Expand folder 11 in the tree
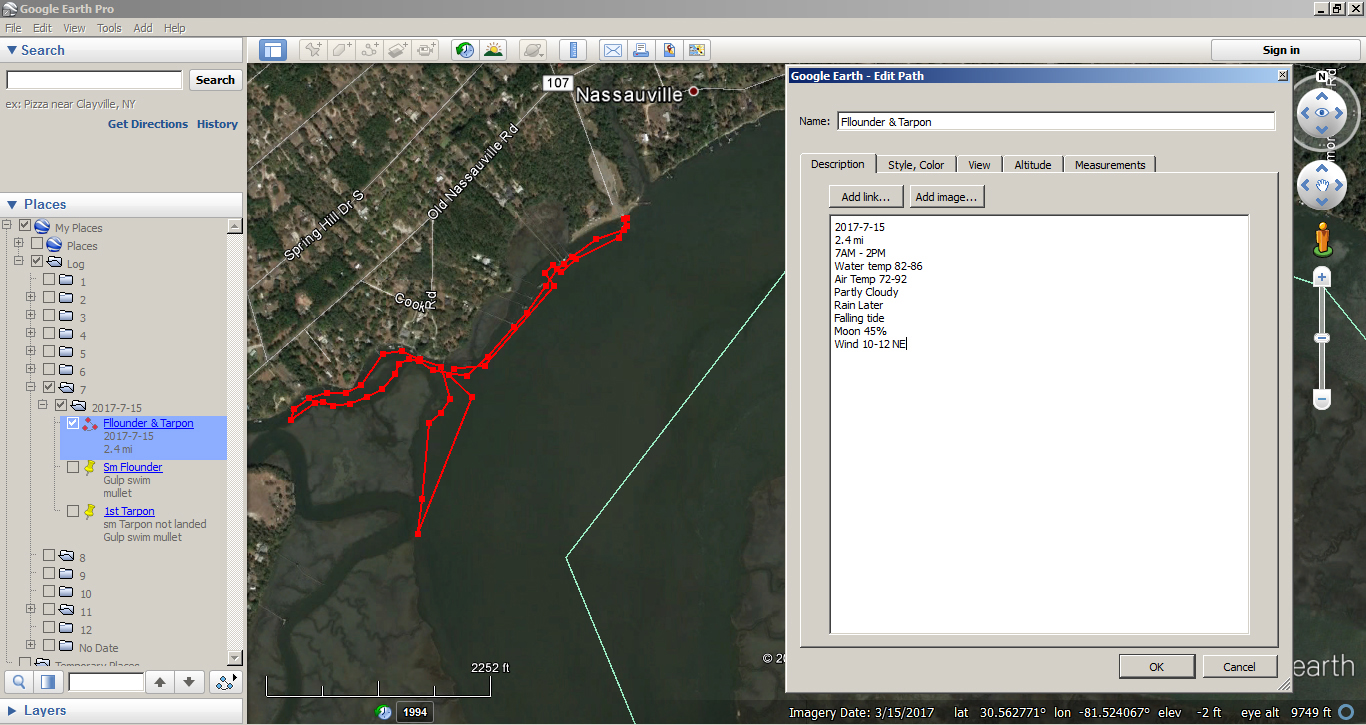The width and height of the screenshot is (1366, 725). coord(31,610)
